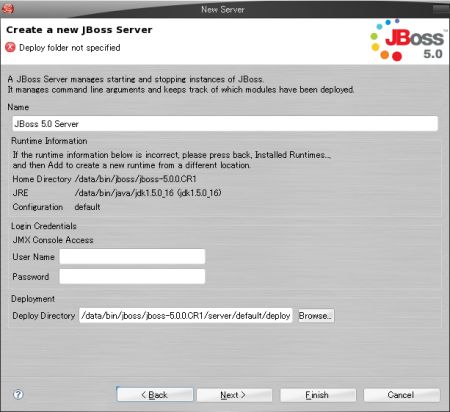The width and height of the screenshot is (450, 412).
Task: Click the 'Login Credentials' group label
Action: (x=44, y=226)
